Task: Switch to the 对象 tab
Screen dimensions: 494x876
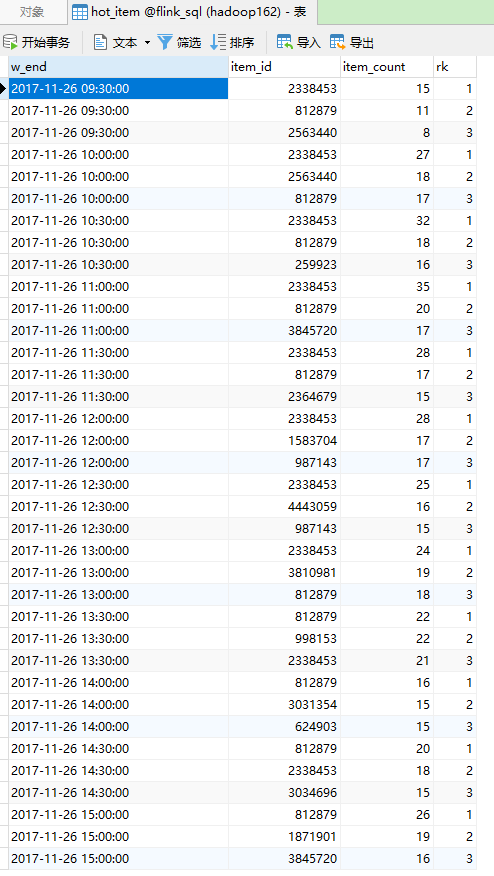Action: click(32, 12)
